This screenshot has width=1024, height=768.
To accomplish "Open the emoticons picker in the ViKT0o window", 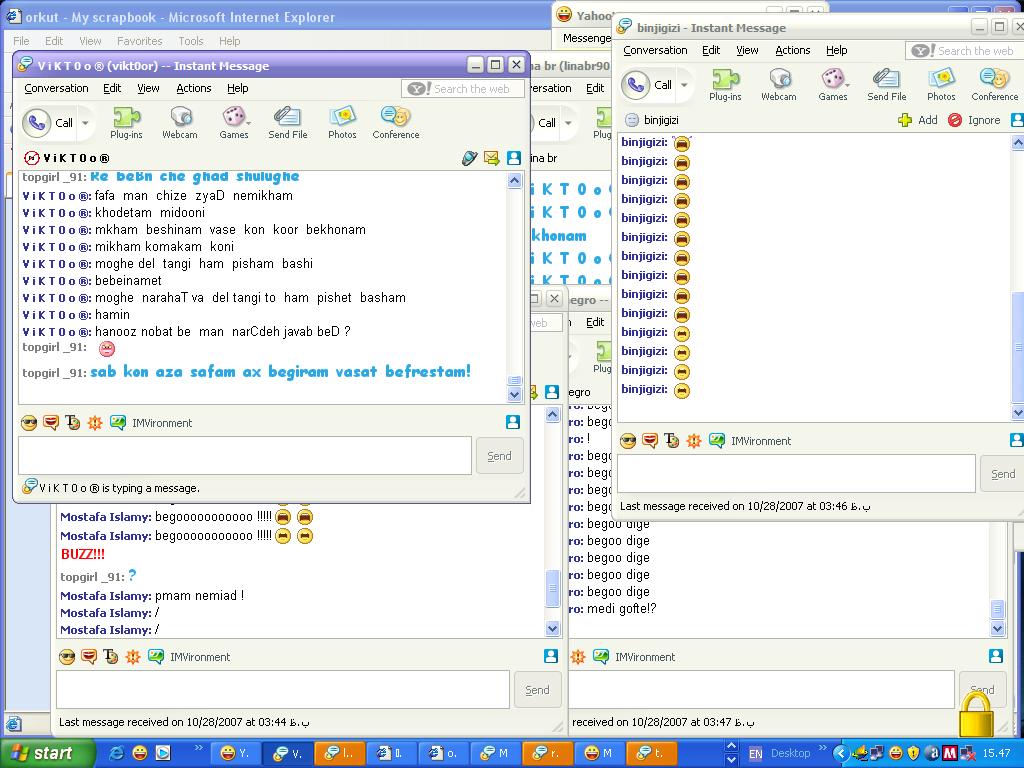I will click(x=29, y=423).
